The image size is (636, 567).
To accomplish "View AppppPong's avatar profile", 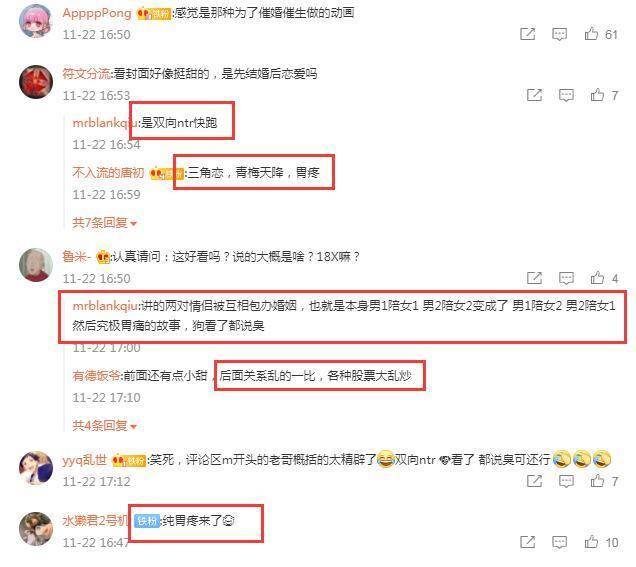I will (x=36, y=21).
